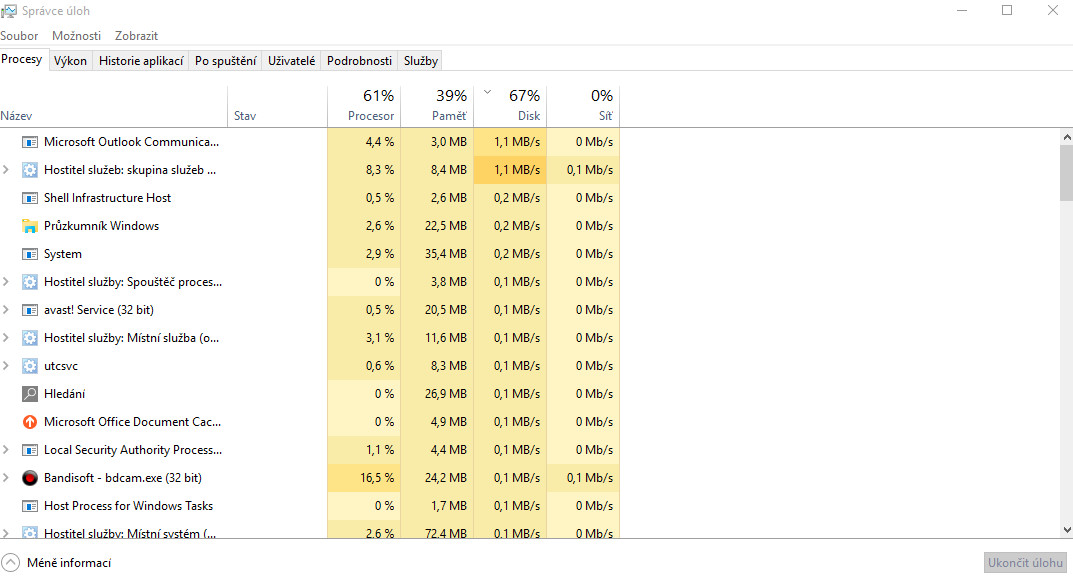Open the Soubor menu

19,36
